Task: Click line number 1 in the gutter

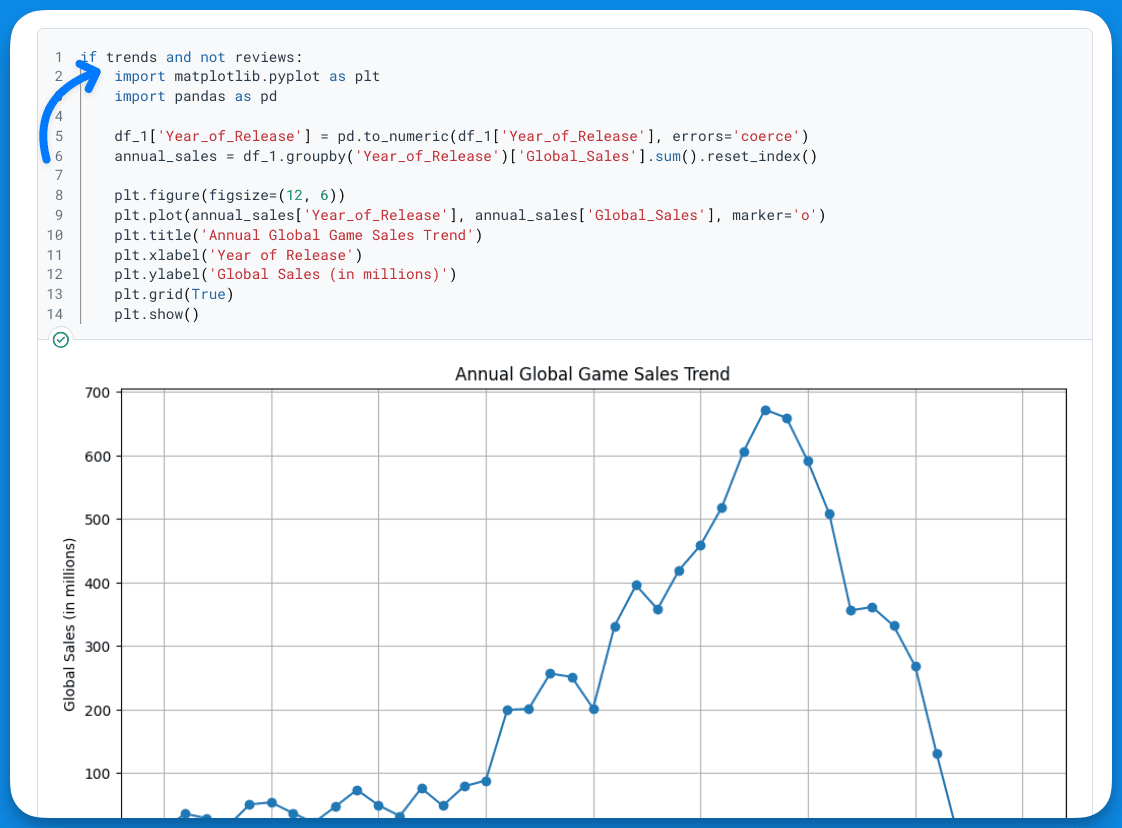Action: tap(59, 57)
